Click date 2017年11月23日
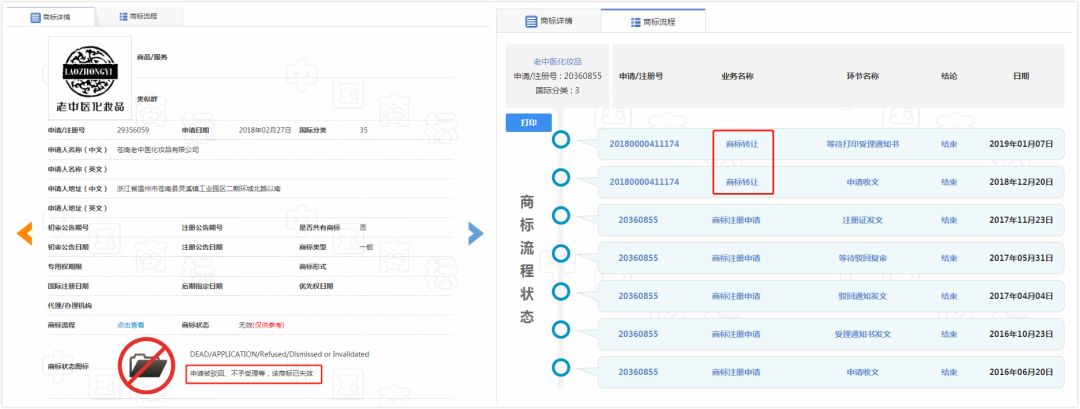 (1021, 220)
